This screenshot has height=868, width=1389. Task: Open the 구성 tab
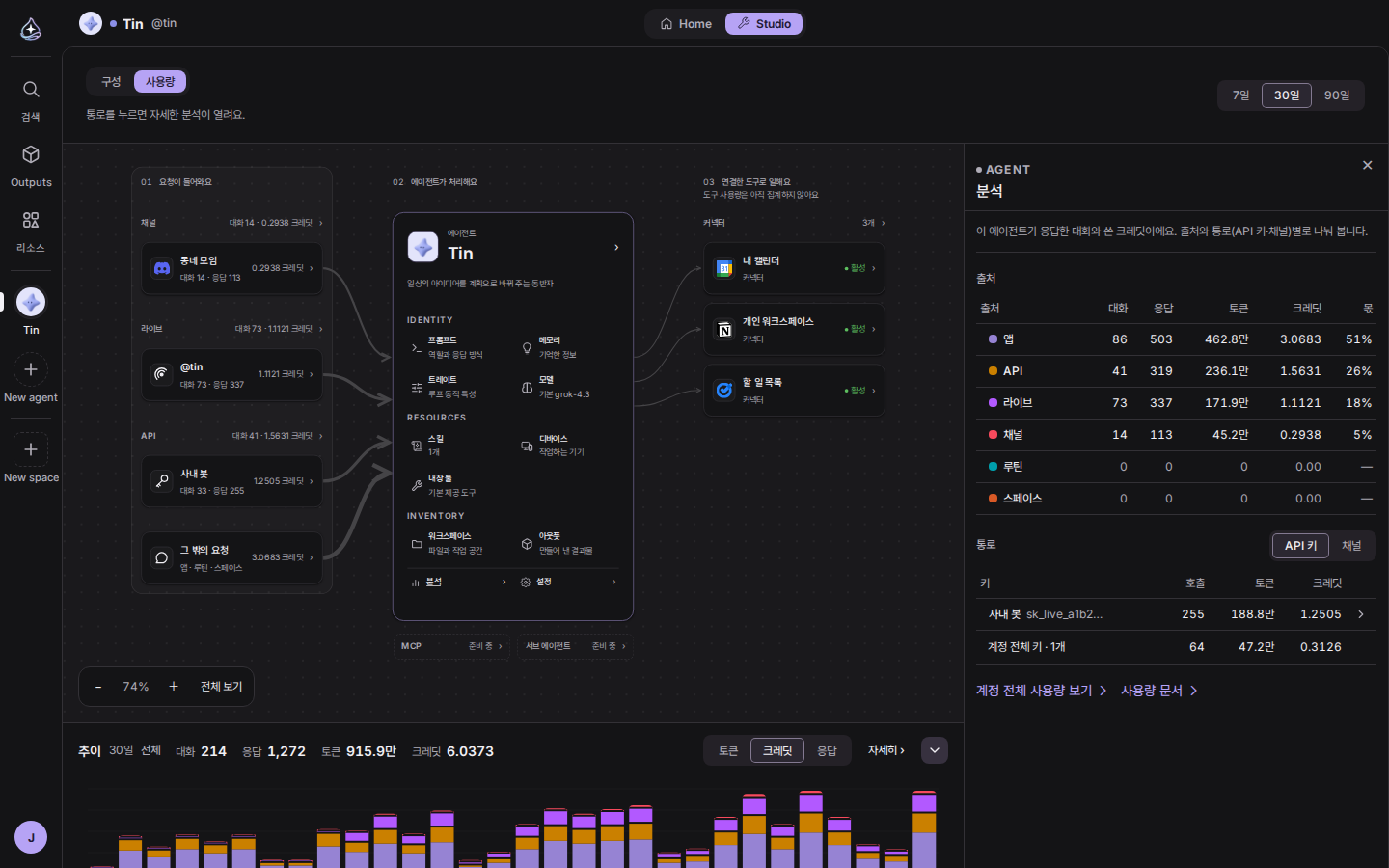click(x=112, y=82)
